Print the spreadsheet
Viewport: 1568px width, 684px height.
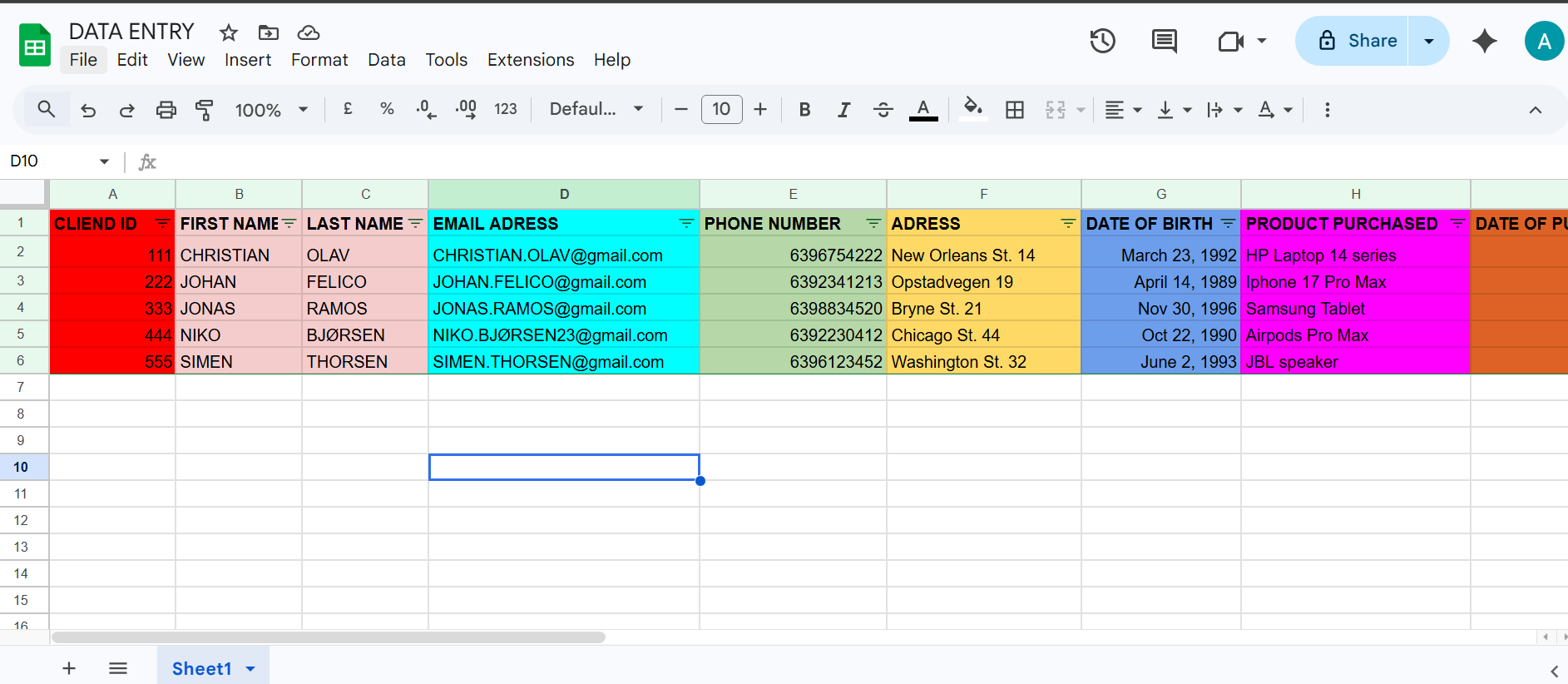point(166,110)
